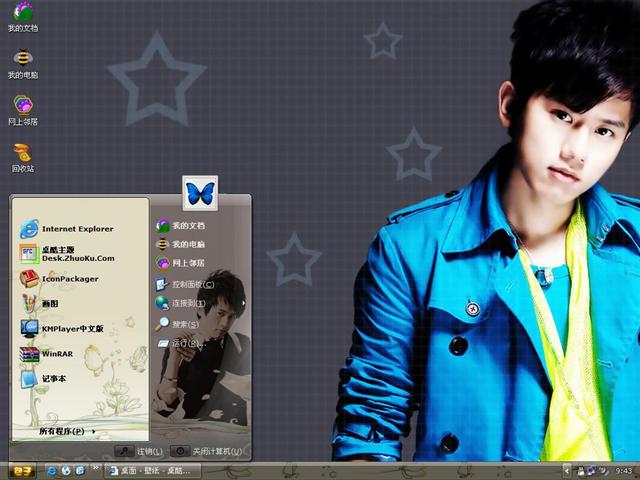This screenshot has width=640, height=480.
Task: Open 桌酷主题 Desk.ZhuoKu.Com entry
Action: 67,253
